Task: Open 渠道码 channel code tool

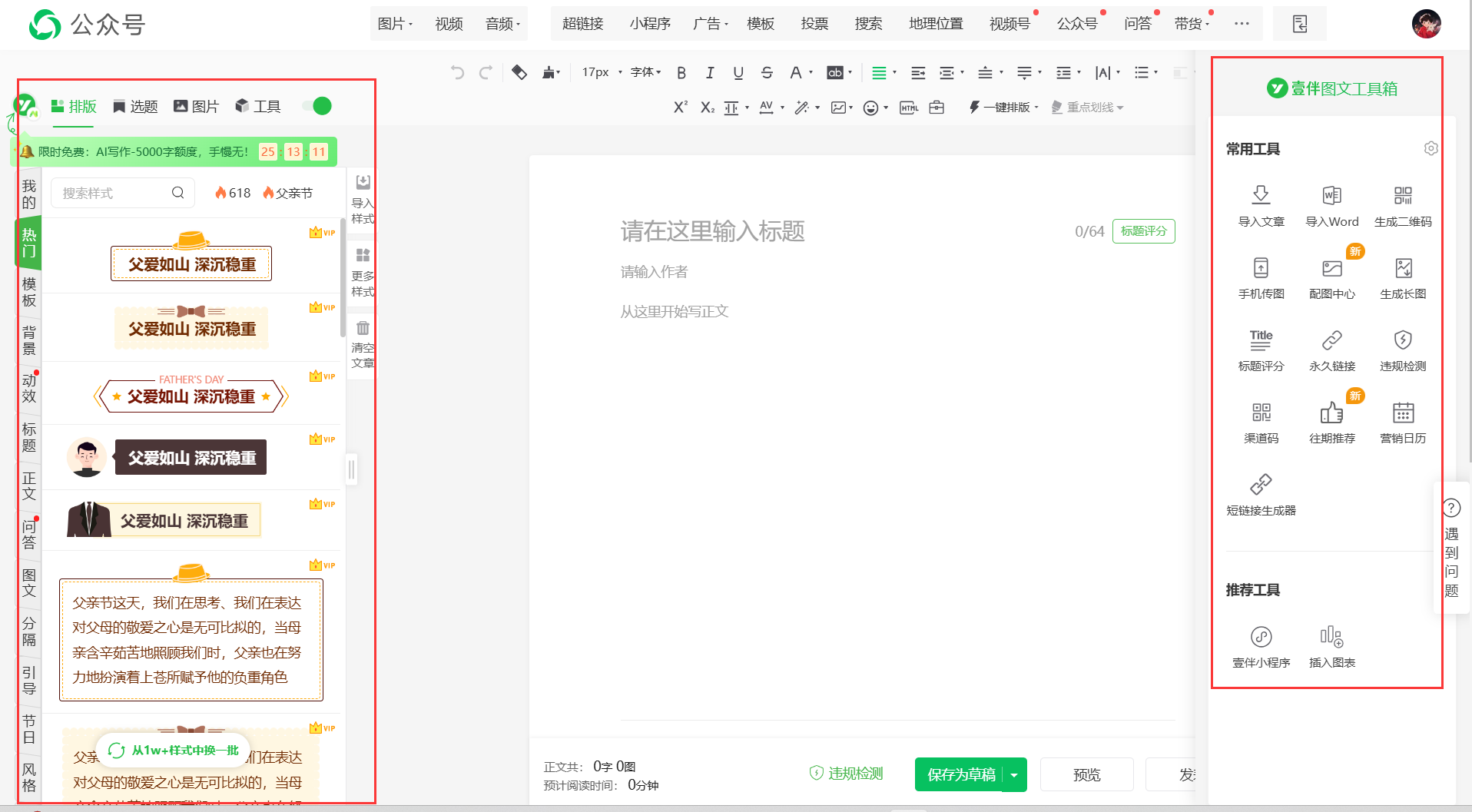Action: click(1261, 423)
